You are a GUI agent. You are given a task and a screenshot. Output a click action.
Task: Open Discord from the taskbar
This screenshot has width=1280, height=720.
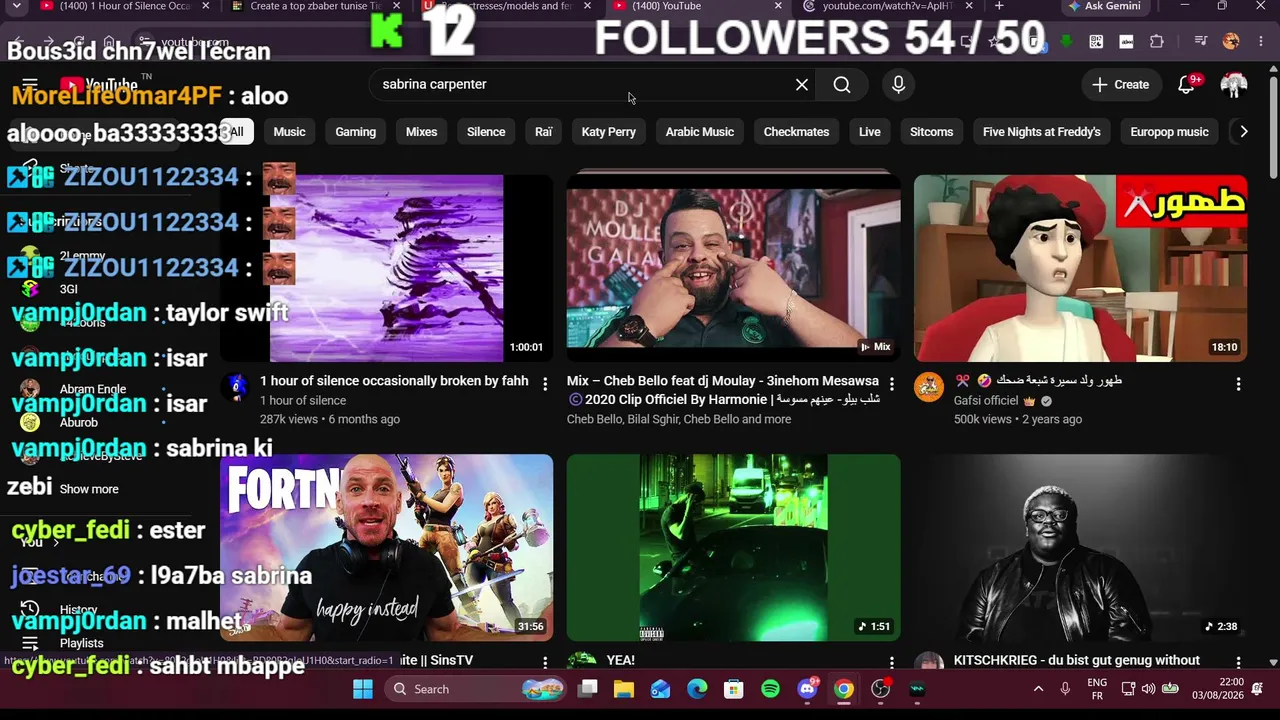click(x=808, y=689)
